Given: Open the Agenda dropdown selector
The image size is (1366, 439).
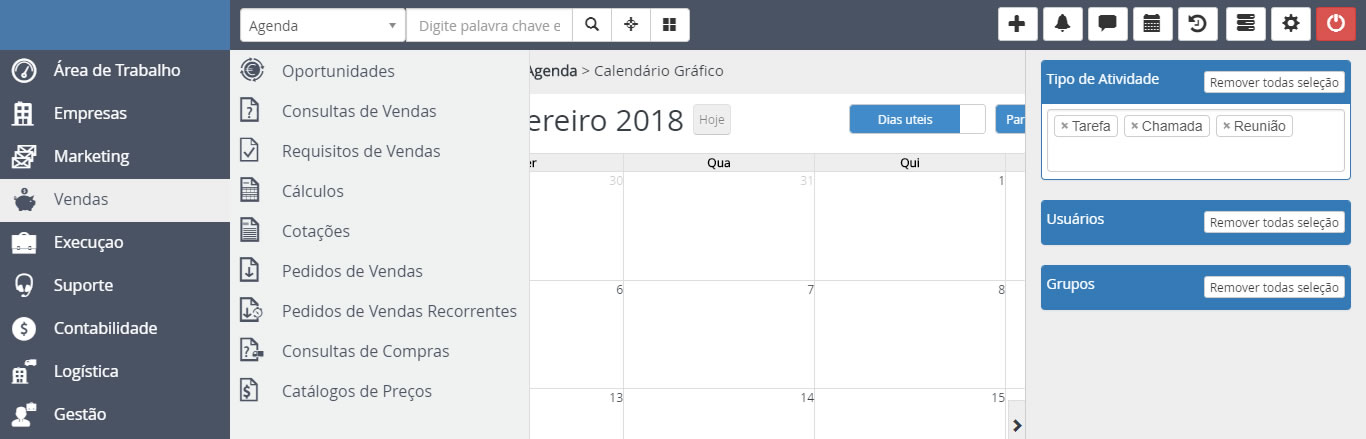Looking at the screenshot, I should [322, 25].
